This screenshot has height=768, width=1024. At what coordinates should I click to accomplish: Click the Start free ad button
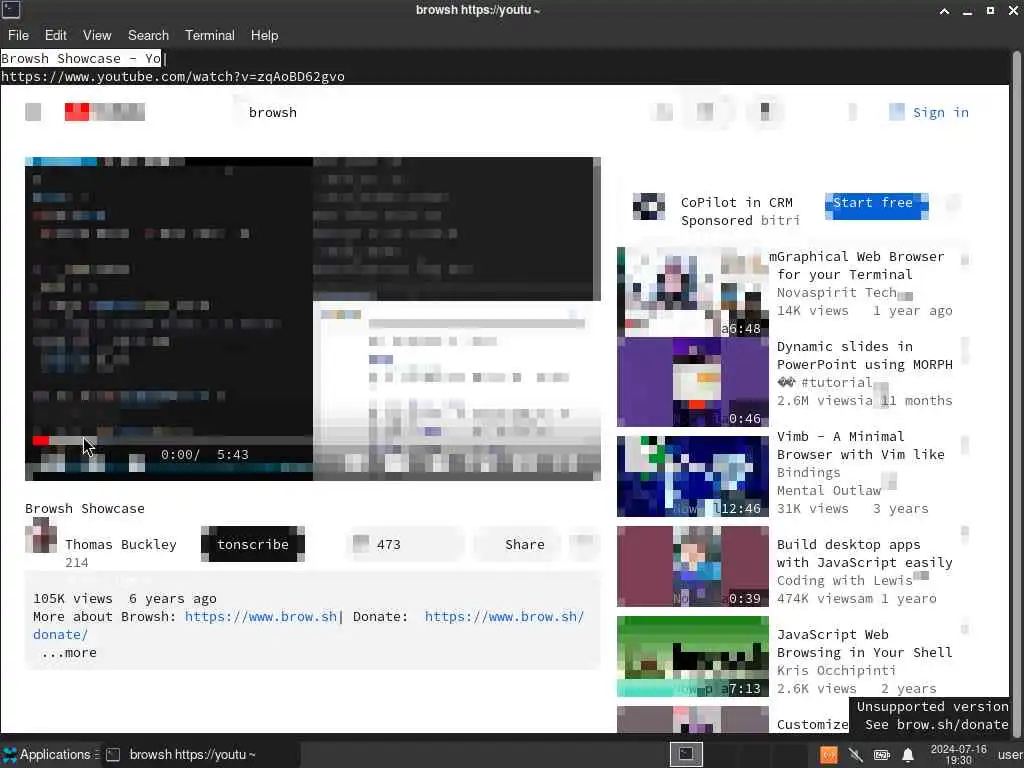[876, 206]
